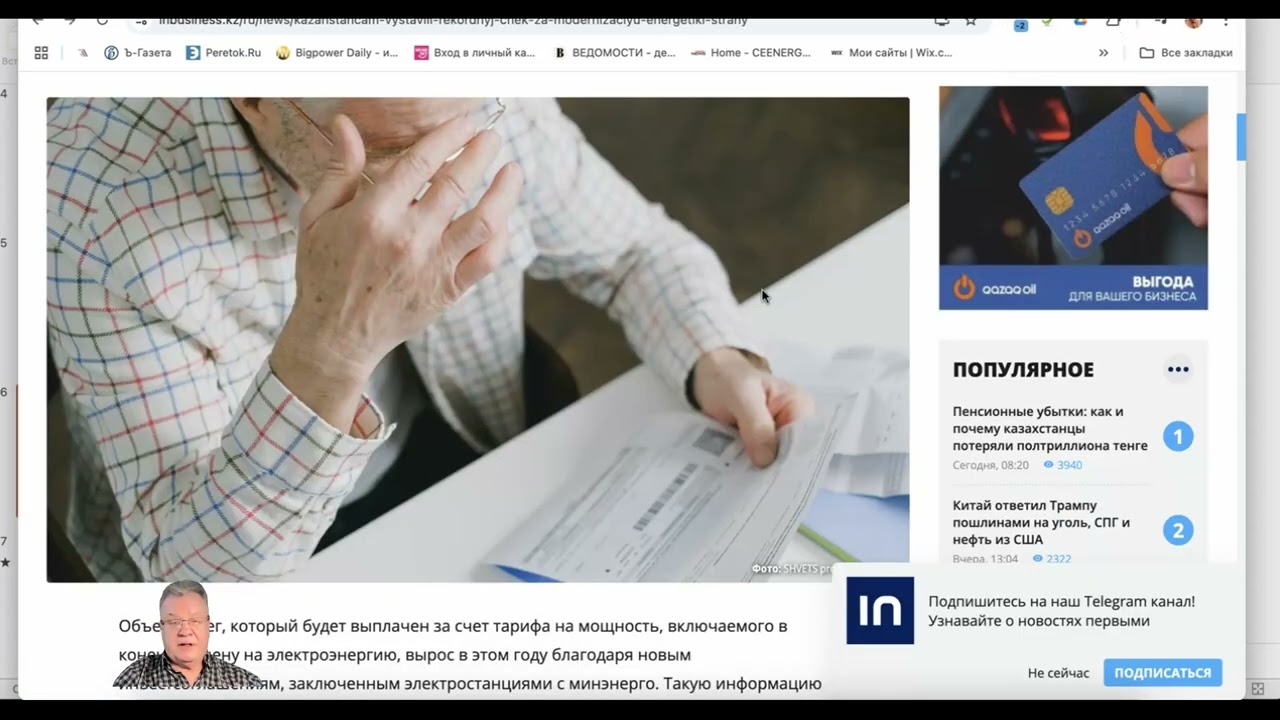Image resolution: width=1280 pixels, height=720 pixels.
Task: Open the Ъ-Газета bookmark
Action: [137, 53]
